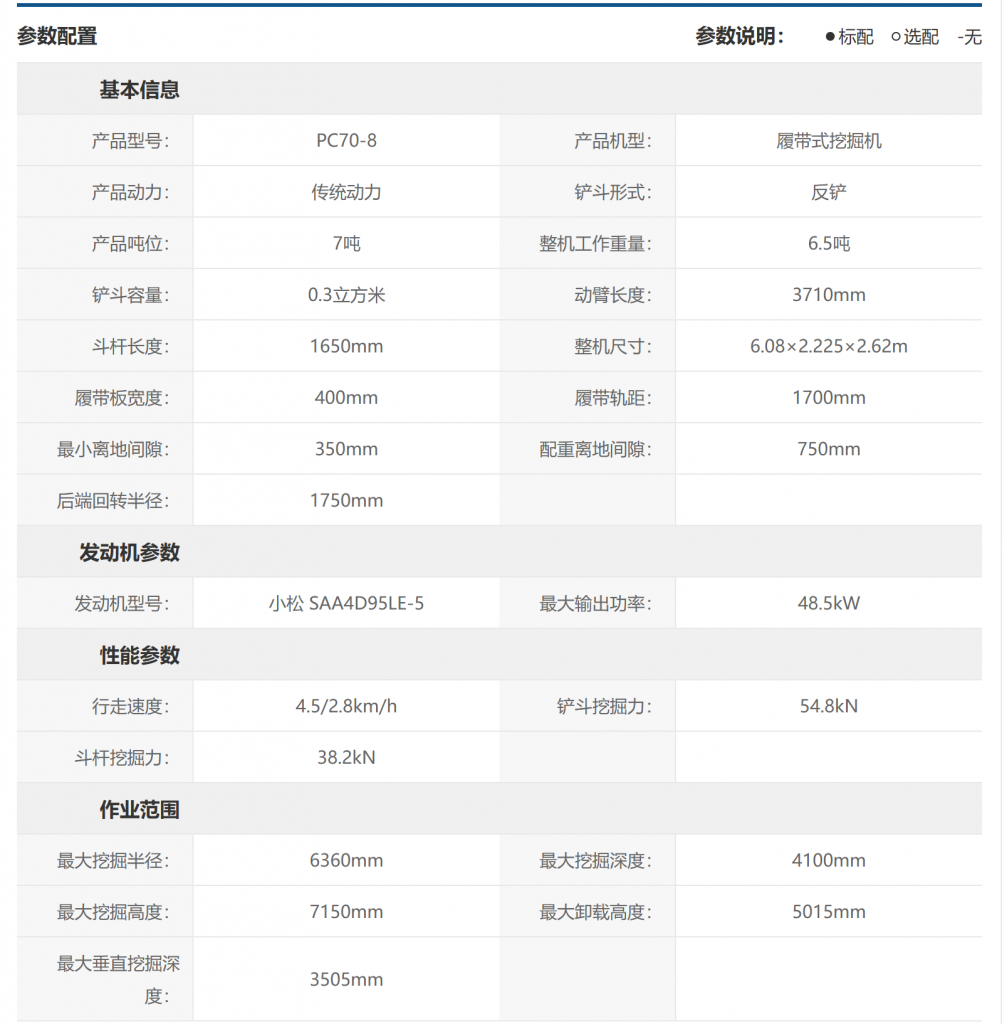Click the 最大挖掘深度 label
This screenshot has height=1024, width=1002.
[595, 861]
